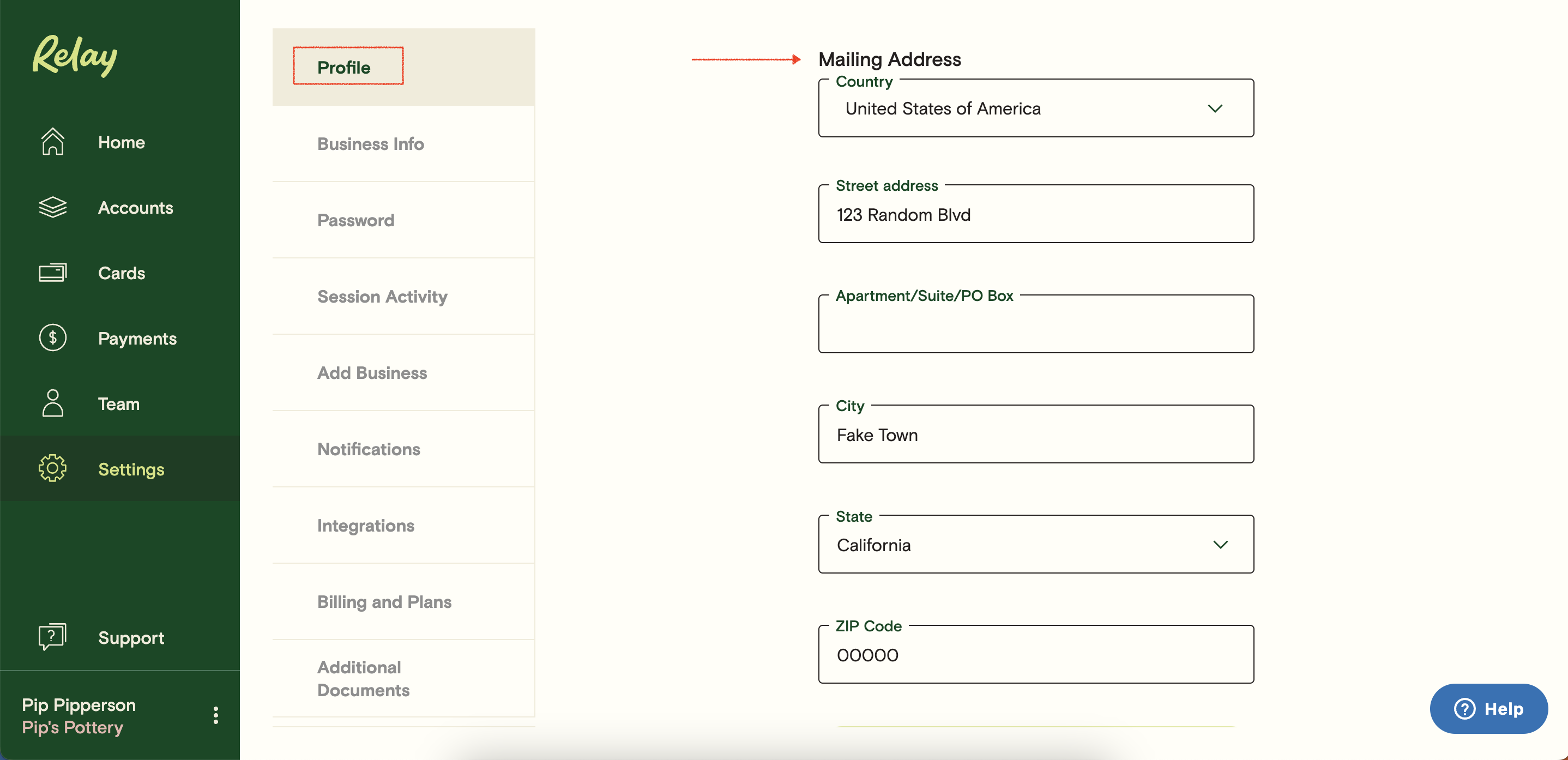Click the Home house icon

52,142
